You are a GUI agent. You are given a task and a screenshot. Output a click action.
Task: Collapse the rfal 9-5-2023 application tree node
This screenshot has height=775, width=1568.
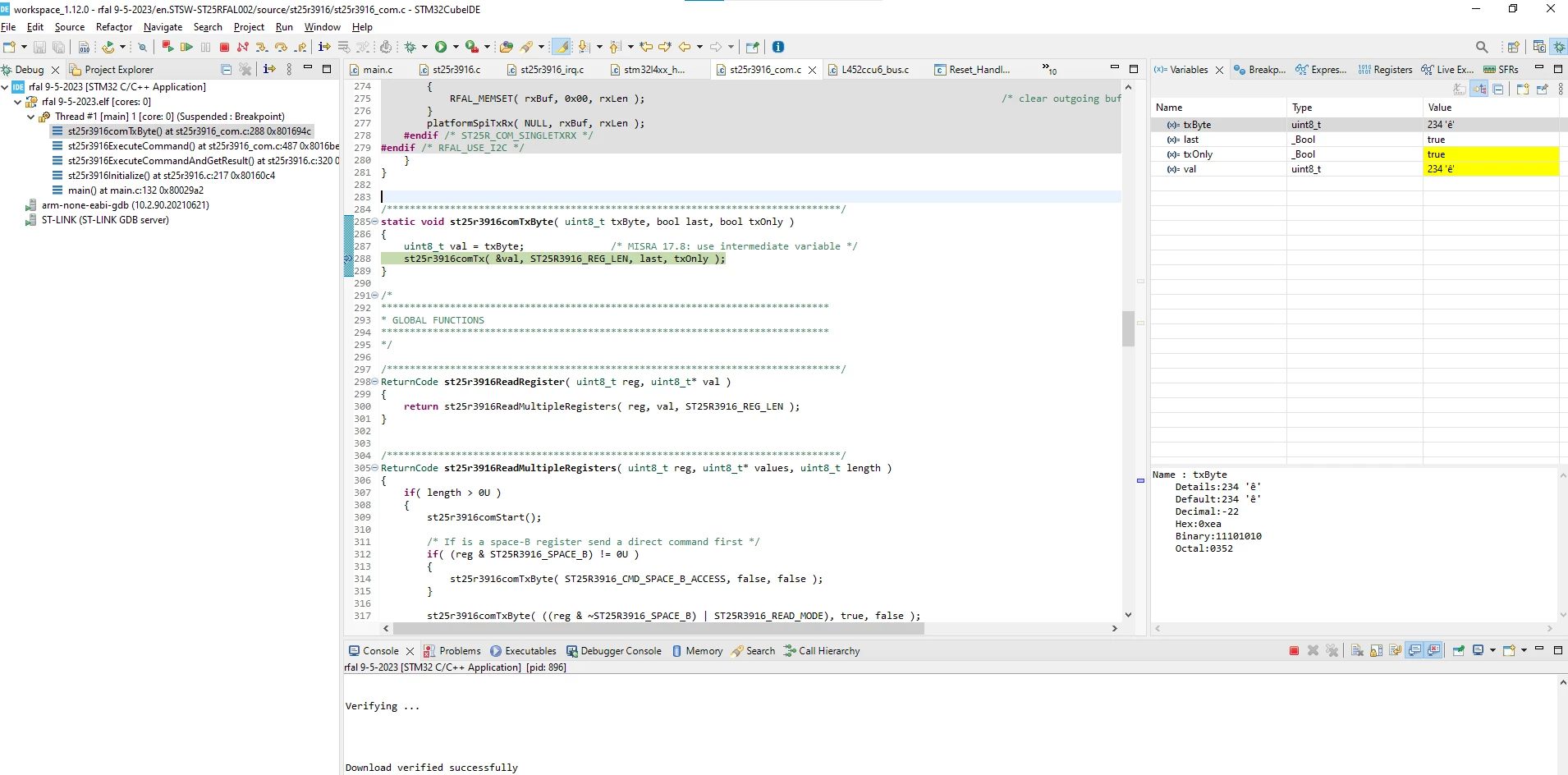tap(5, 87)
